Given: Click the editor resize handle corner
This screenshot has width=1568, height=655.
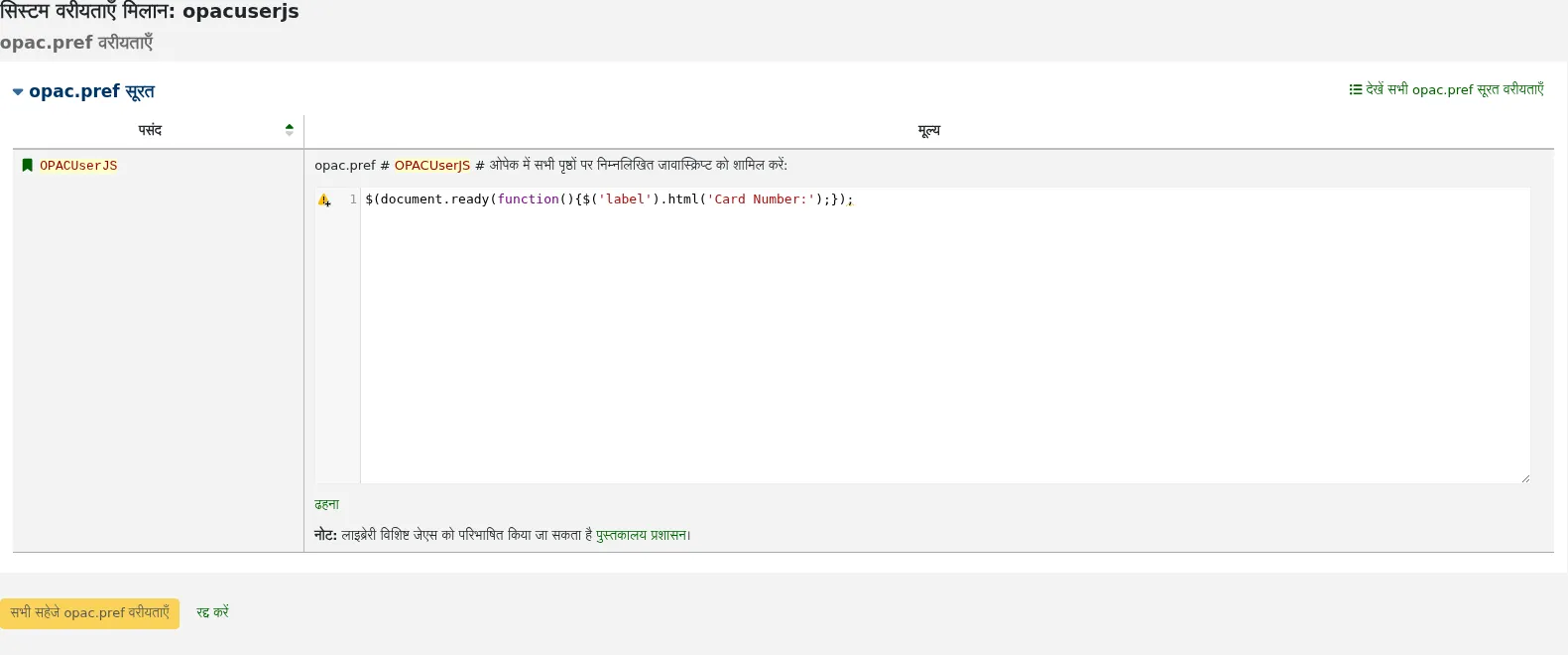Looking at the screenshot, I should pyautogui.click(x=1524, y=478).
